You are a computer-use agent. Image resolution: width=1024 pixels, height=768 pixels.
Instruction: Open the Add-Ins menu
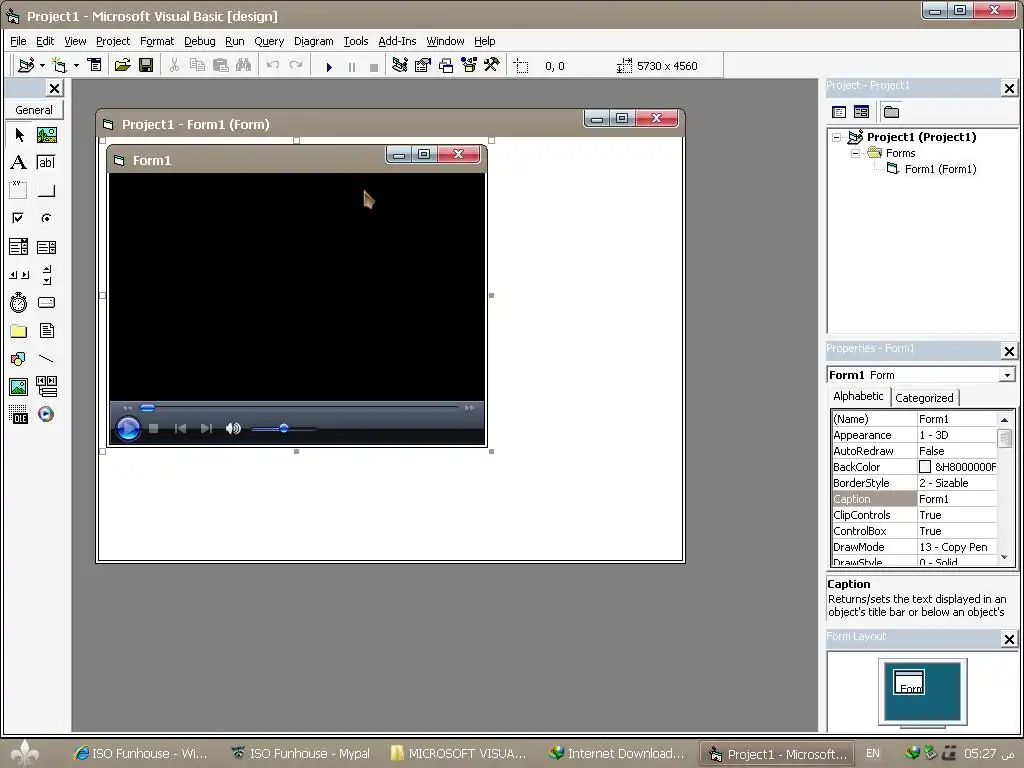(397, 41)
